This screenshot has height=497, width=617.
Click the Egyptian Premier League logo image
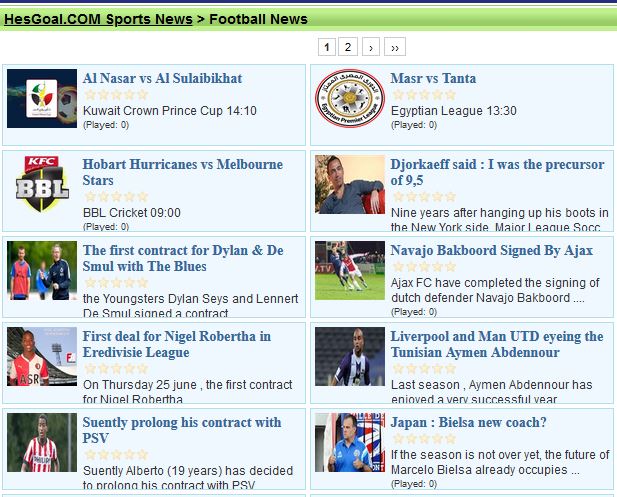(350, 98)
